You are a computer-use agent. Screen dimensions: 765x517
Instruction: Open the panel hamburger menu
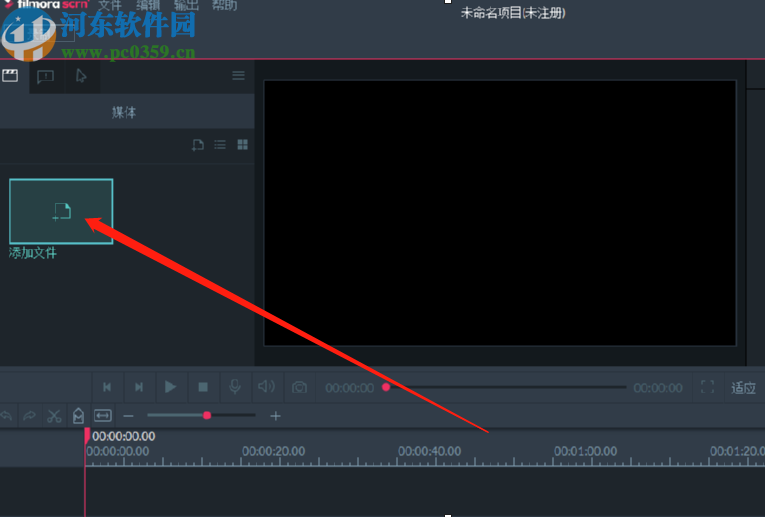(x=239, y=75)
